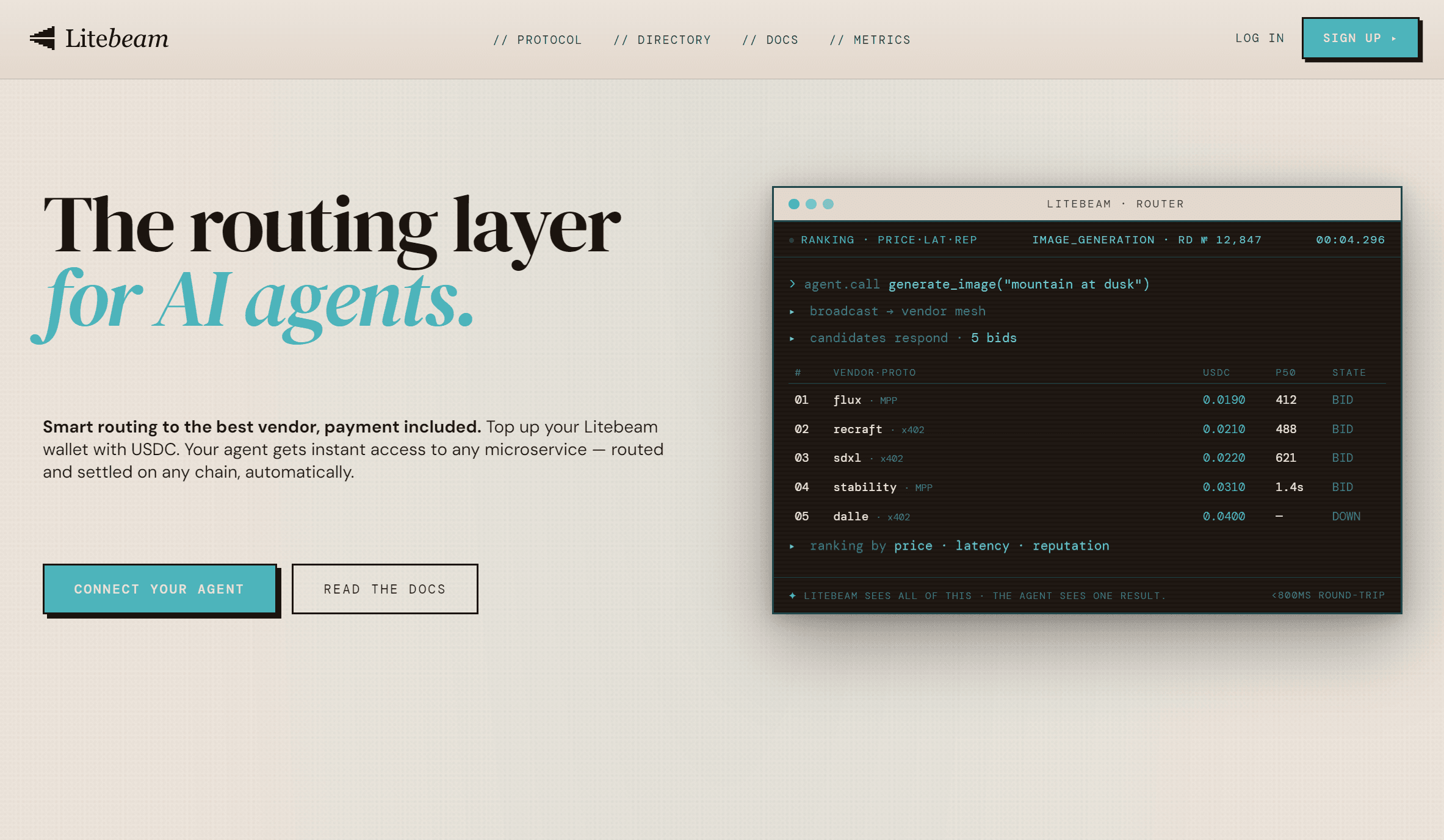This screenshot has height=840, width=1444.
Task: Click the arrow on the Sign Up button
Action: pyautogui.click(x=1394, y=38)
